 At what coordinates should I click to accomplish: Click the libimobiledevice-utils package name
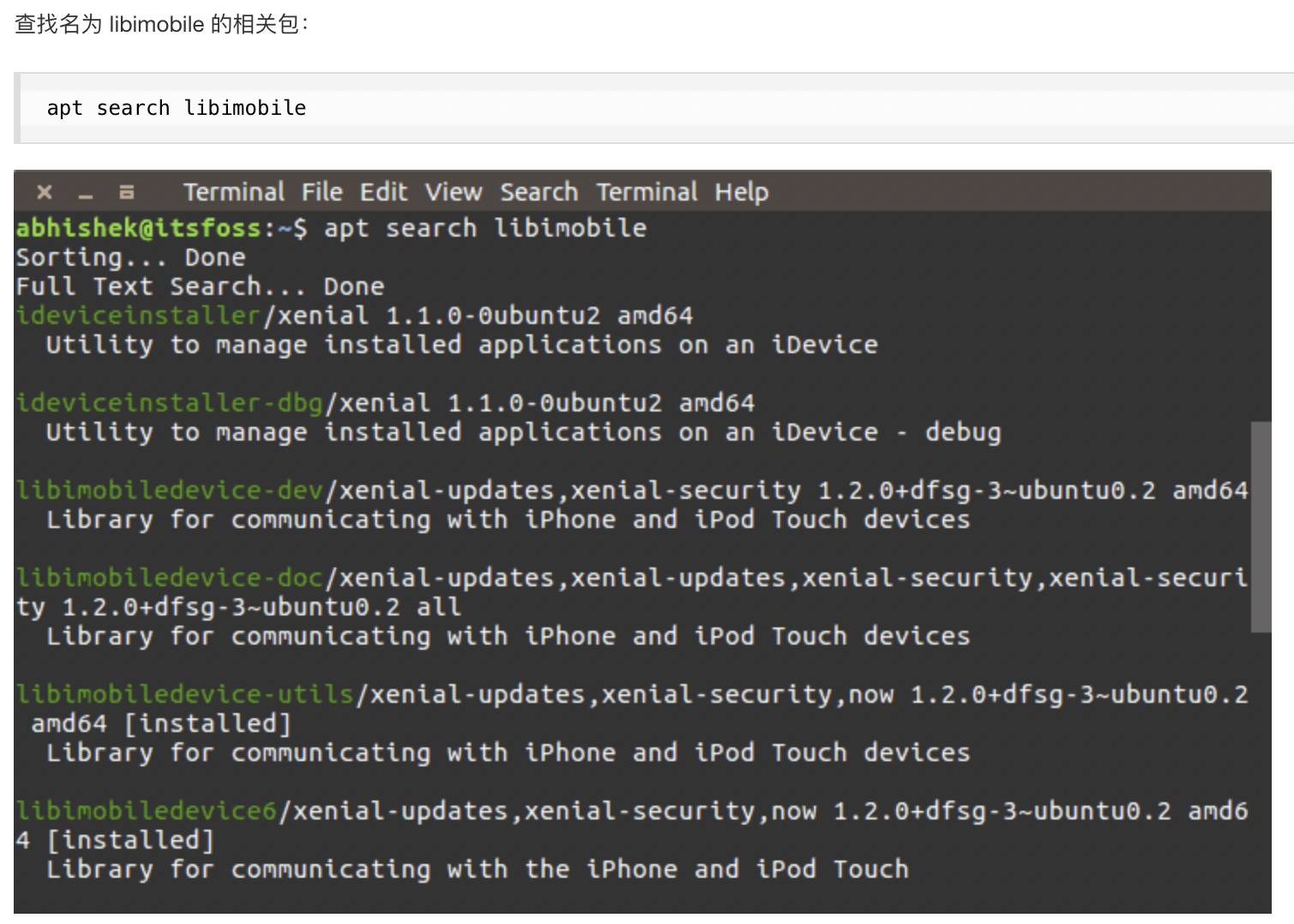click(x=184, y=694)
